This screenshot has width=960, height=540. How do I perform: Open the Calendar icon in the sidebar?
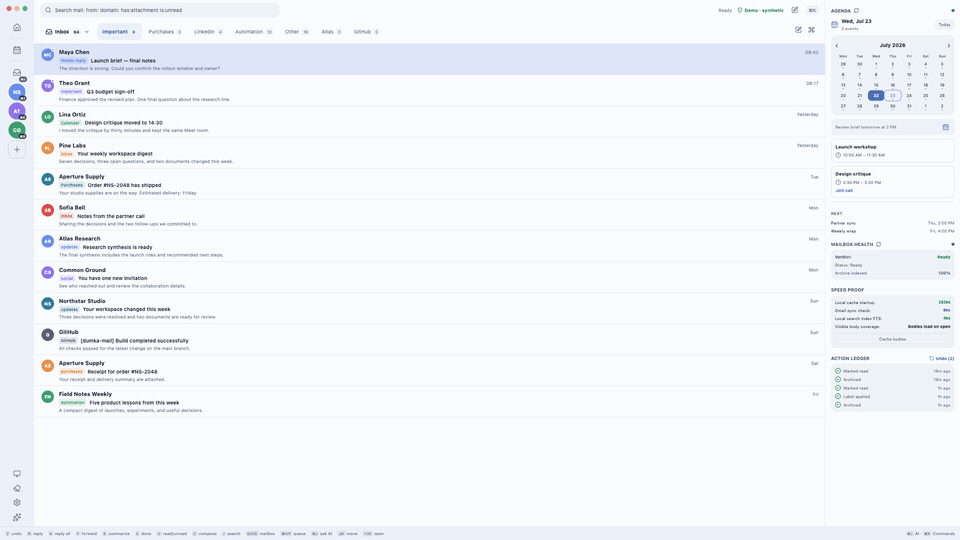pos(17,50)
